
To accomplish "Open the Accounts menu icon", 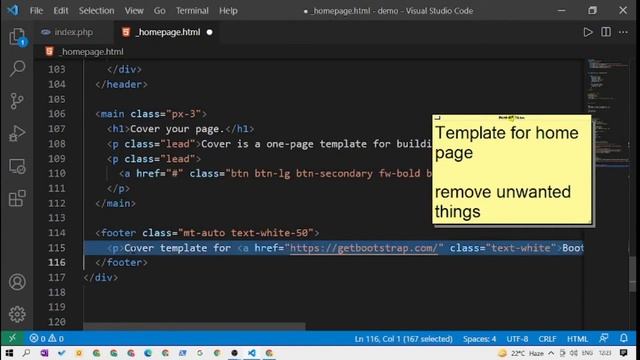I will pyautogui.click(x=17, y=282).
